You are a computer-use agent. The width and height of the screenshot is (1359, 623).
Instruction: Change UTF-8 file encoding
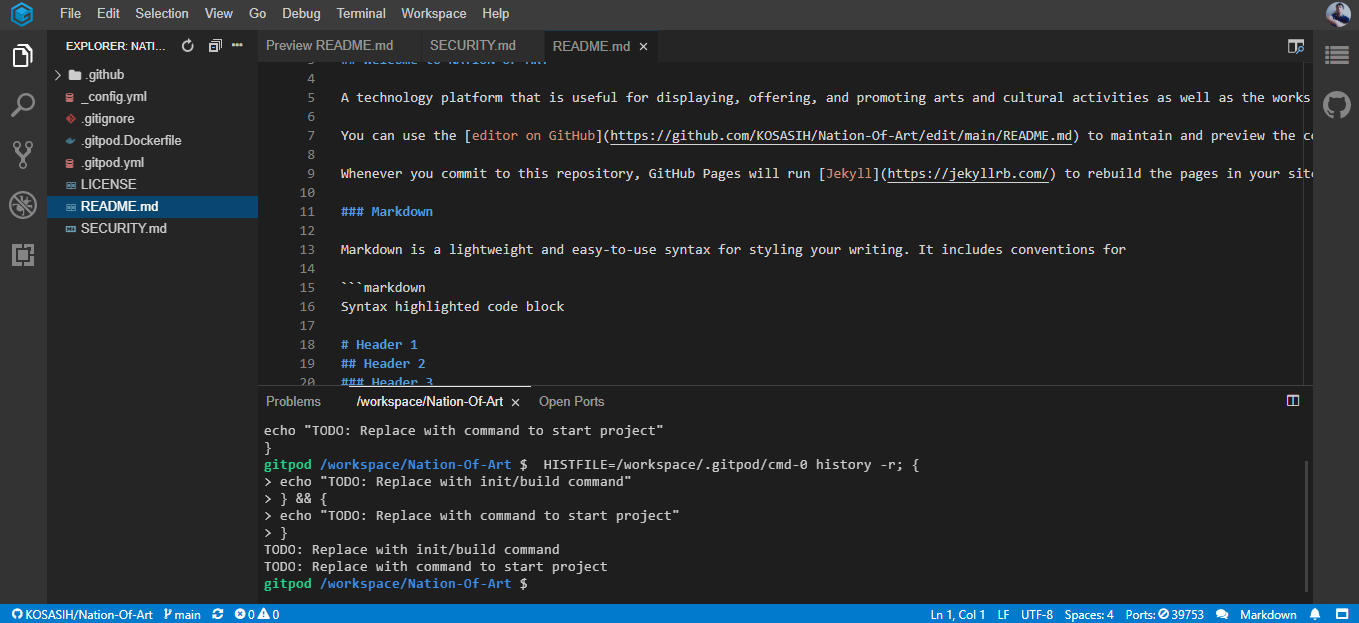pyautogui.click(x=1037, y=614)
